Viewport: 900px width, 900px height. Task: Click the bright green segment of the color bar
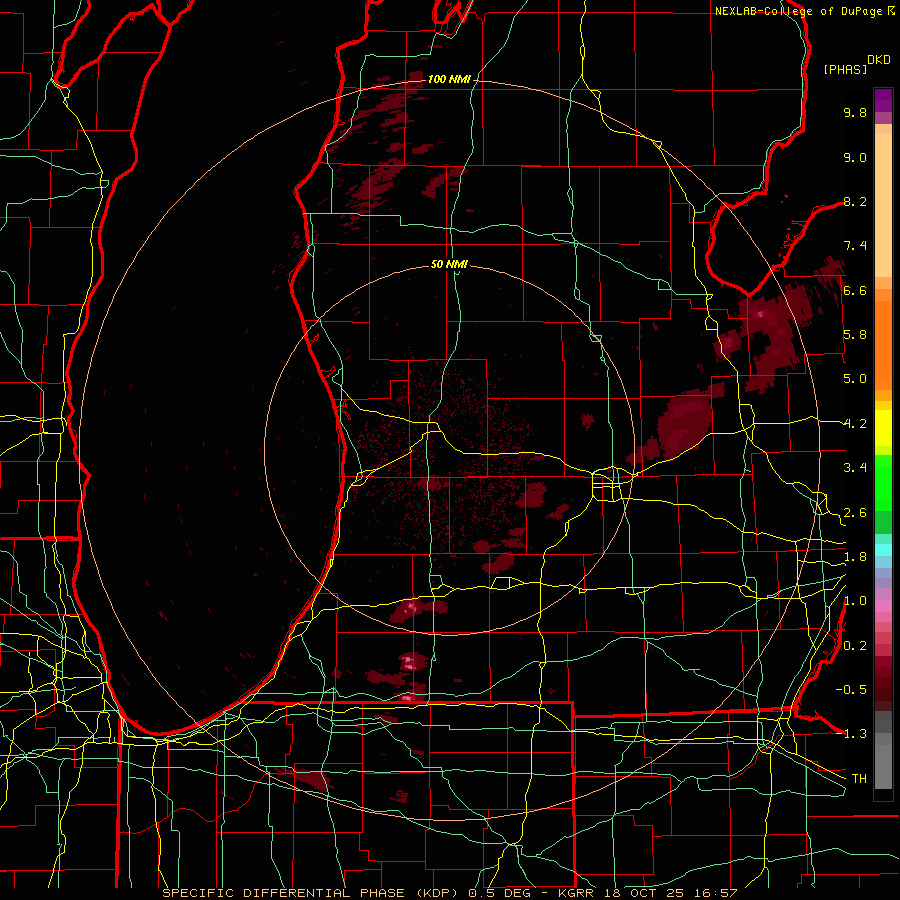(883, 483)
